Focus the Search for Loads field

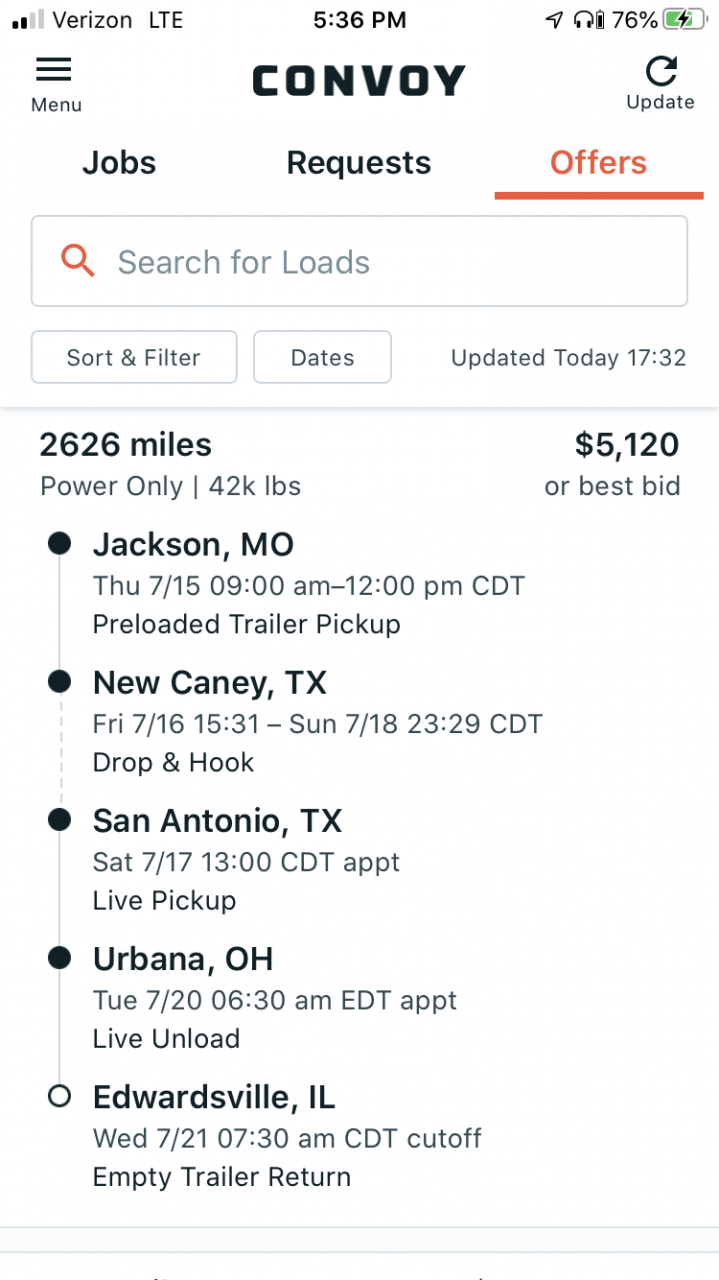pyautogui.click(x=359, y=261)
